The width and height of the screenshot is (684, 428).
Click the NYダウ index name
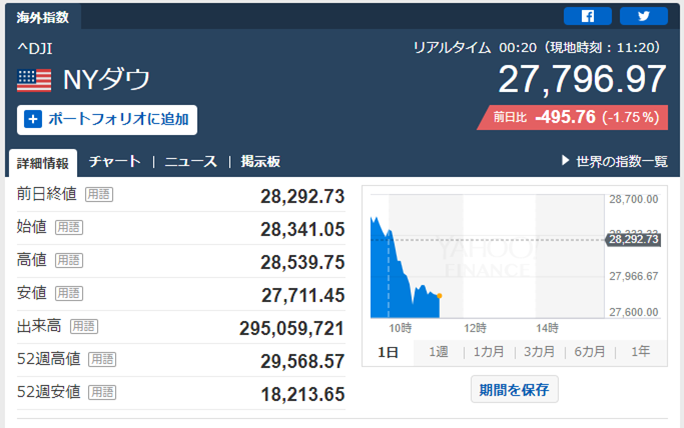(106, 80)
